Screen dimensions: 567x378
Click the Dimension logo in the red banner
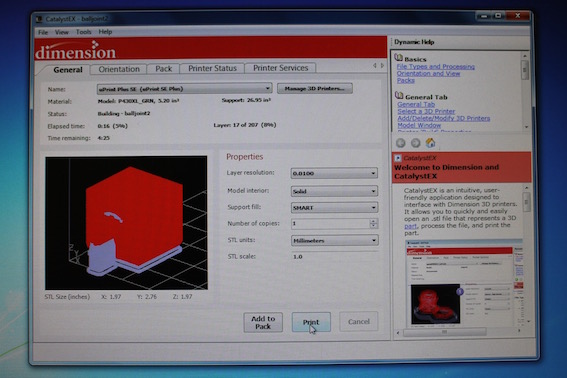[76, 50]
